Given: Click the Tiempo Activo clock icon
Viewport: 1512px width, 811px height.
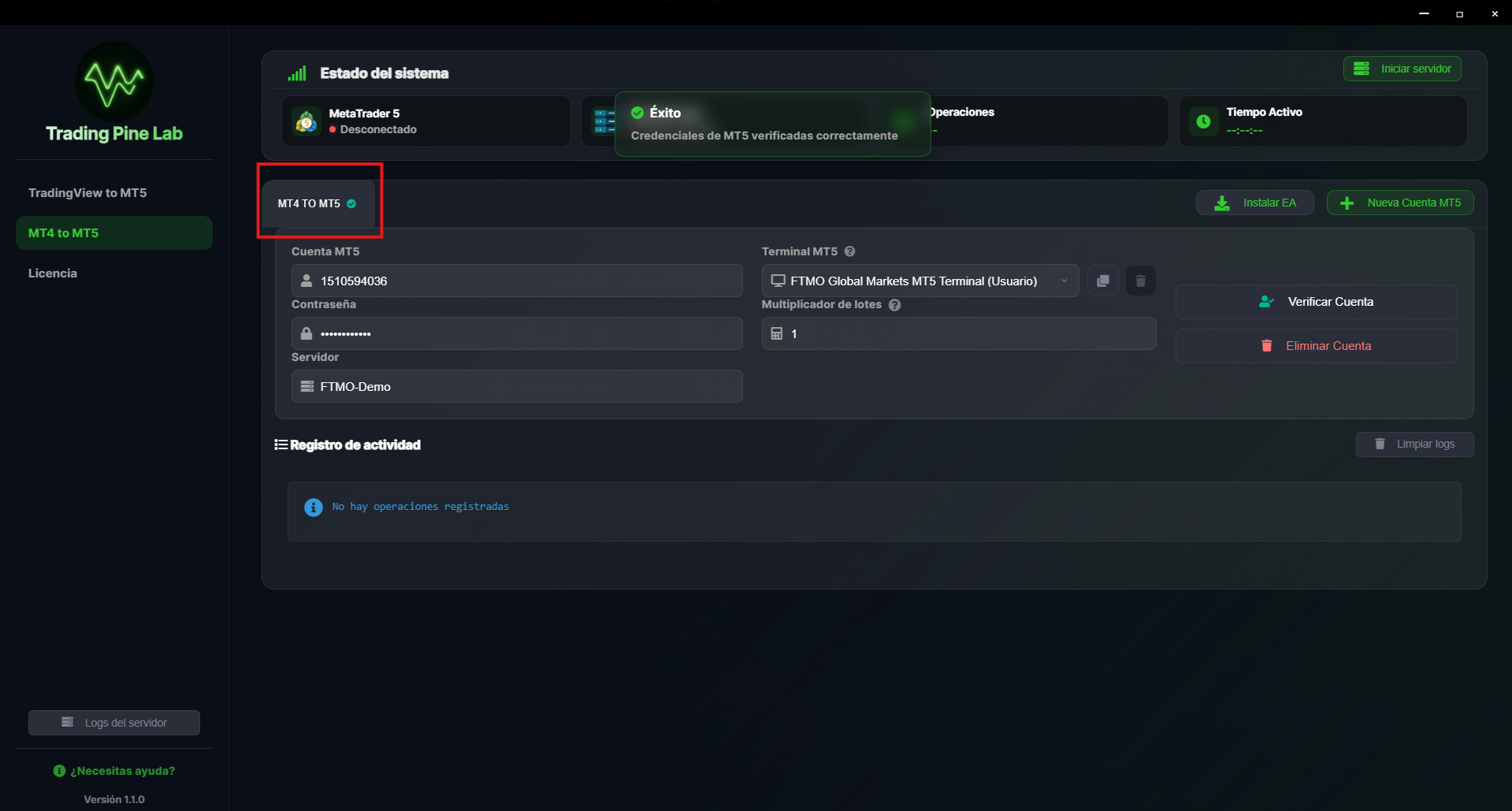Looking at the screenshot, I should click(x=1203, y=121).
